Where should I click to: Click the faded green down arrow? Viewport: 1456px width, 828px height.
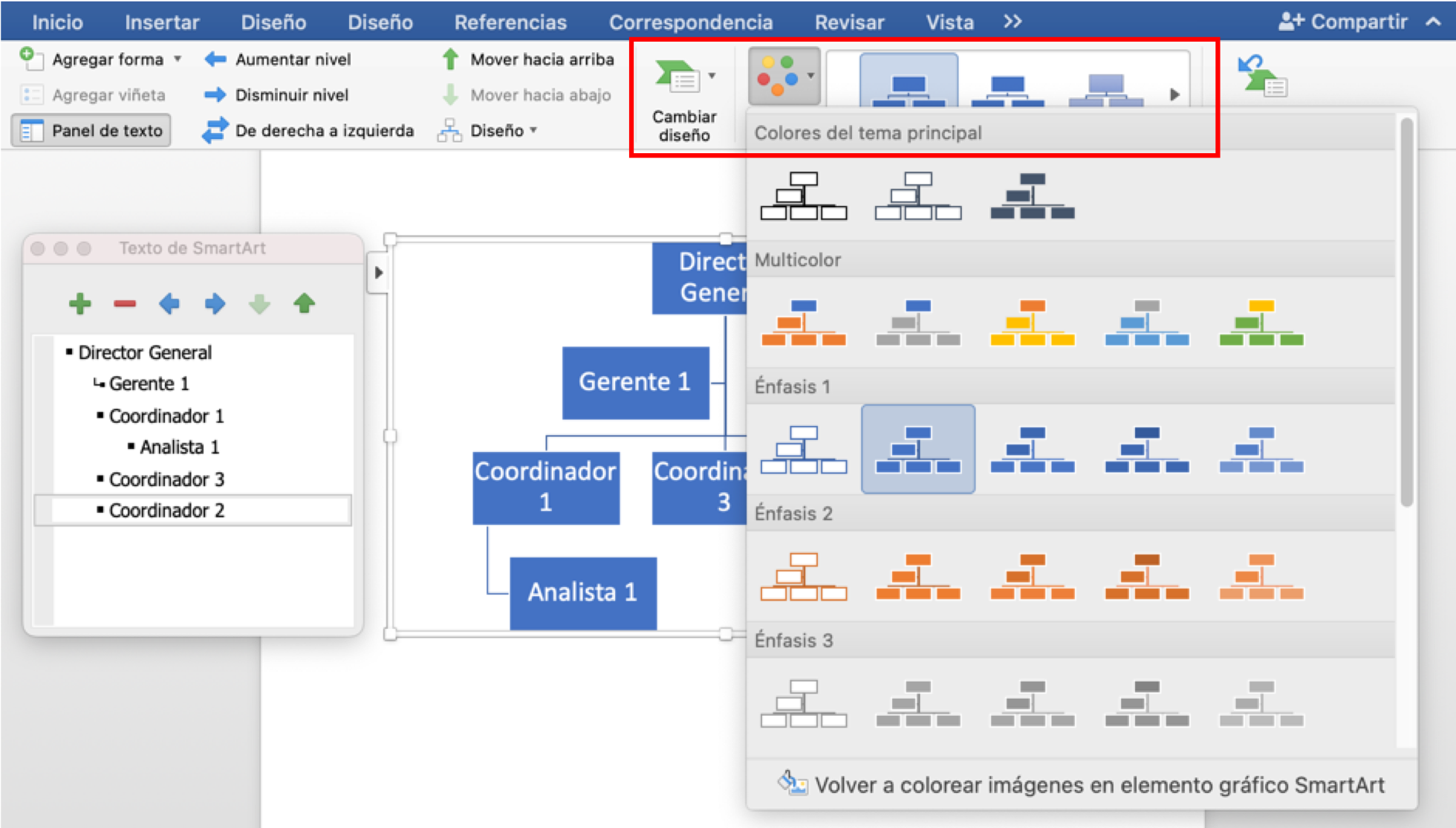(x=259, y=303)
